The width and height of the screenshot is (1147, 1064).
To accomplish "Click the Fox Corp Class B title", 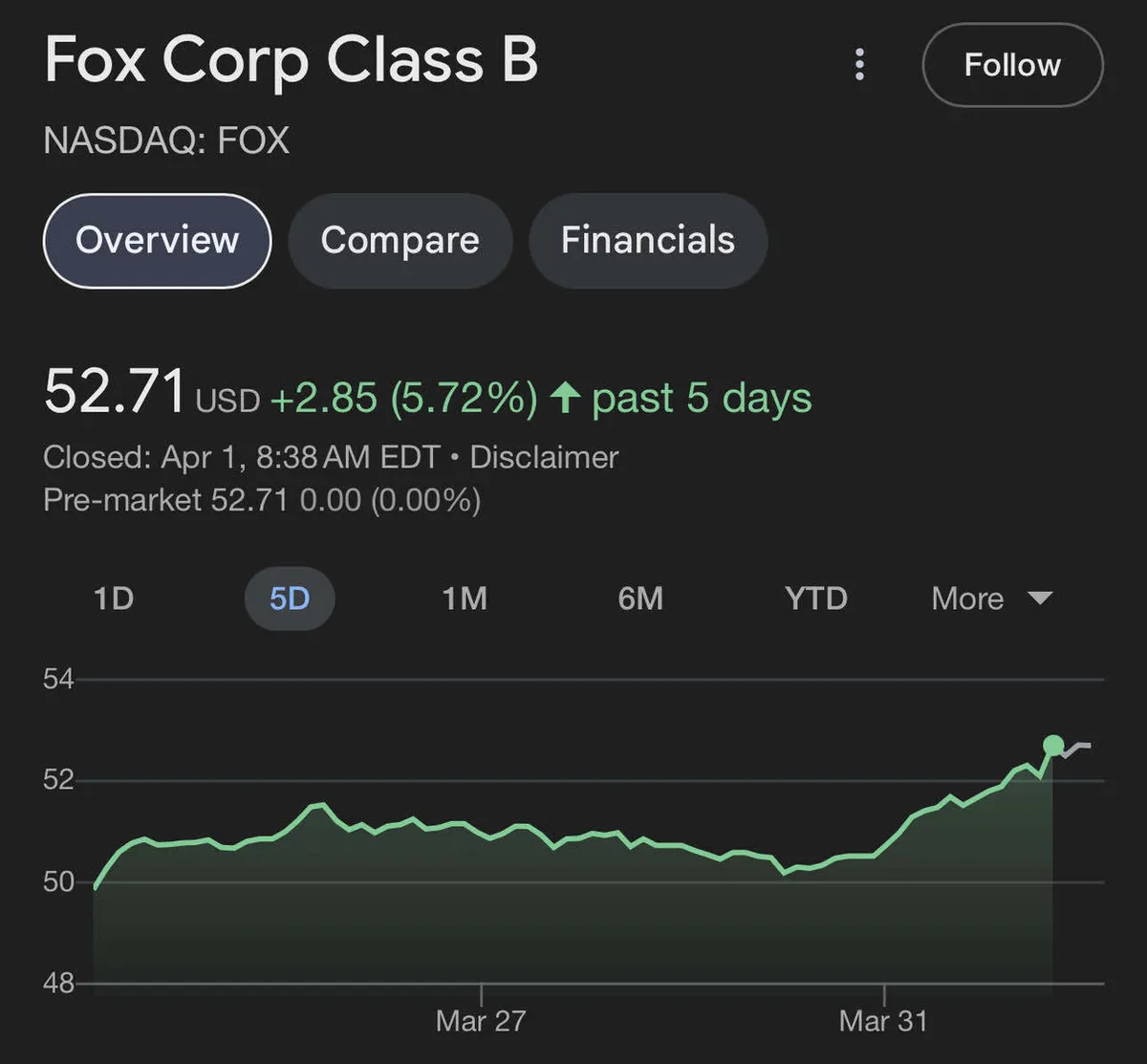I will [292, 60].
